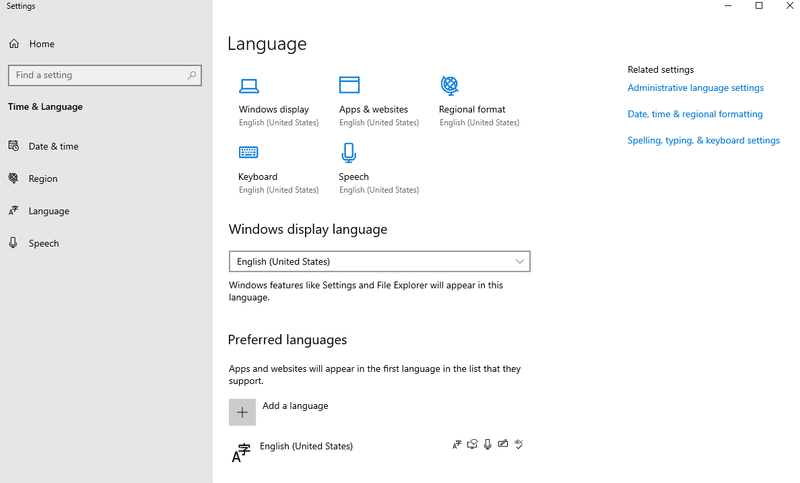
Task: Click Windows display tile label
Action: pos(274,109)
